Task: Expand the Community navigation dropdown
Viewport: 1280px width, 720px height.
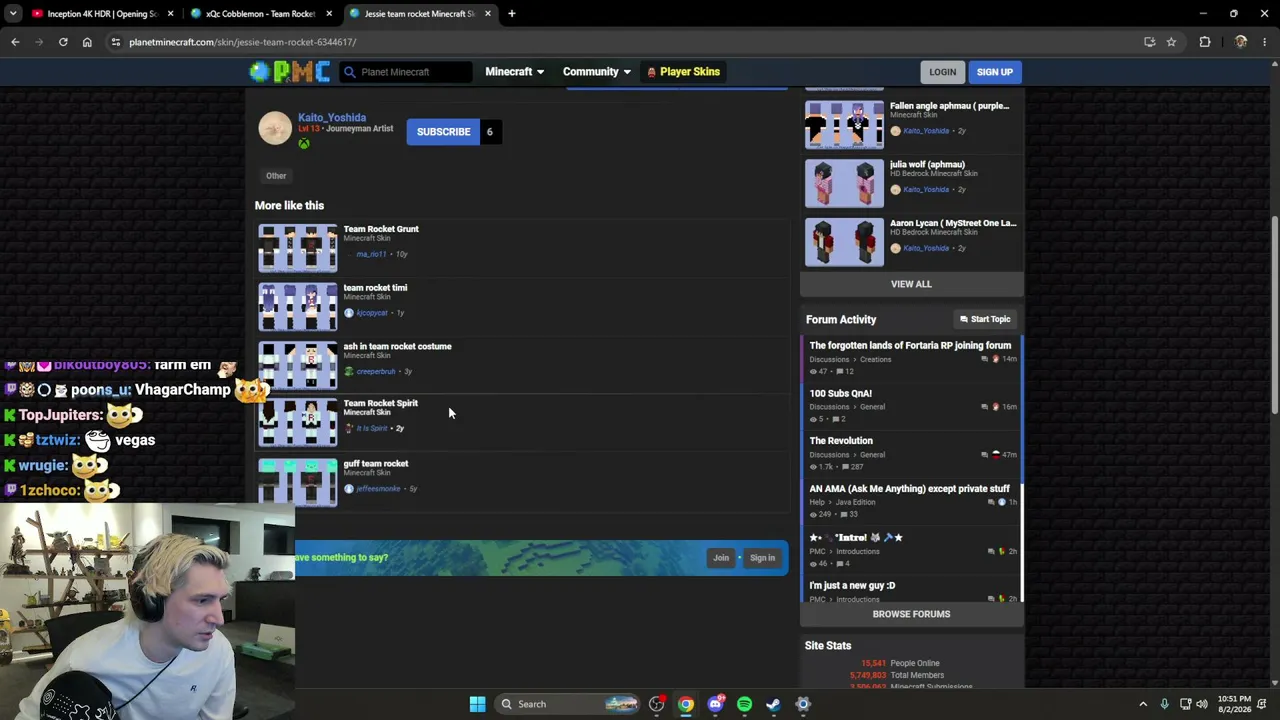Action: tap(596, 72)
